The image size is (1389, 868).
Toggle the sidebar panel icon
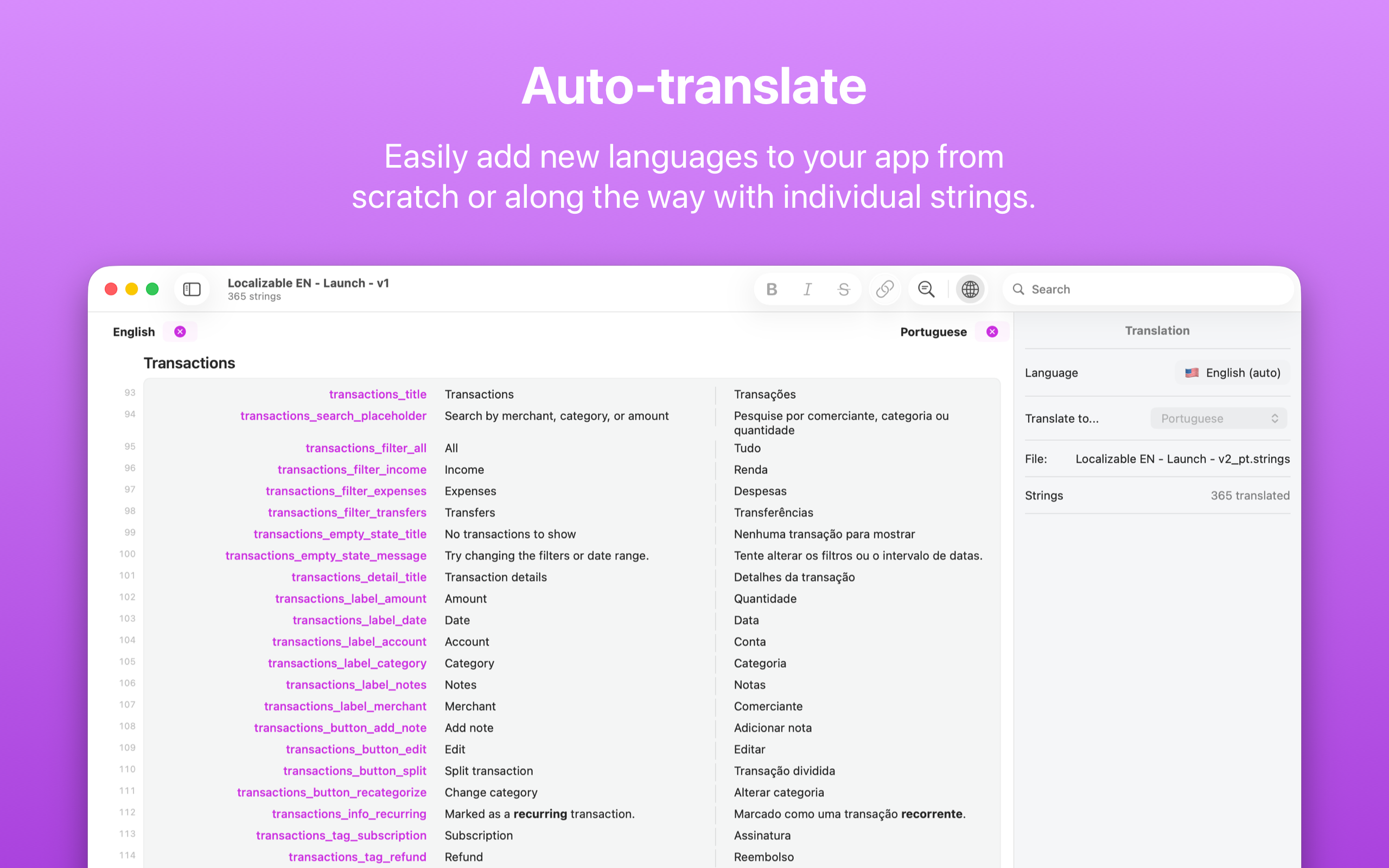point(192,289)
